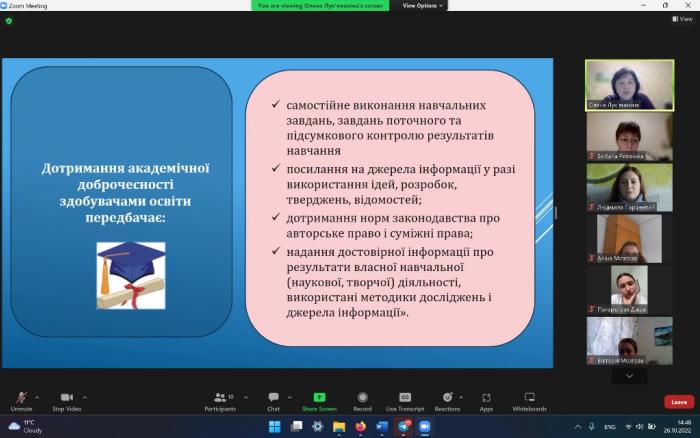Open the Chat panel
Screen dimensions: 700x438
tap(273, 400)
